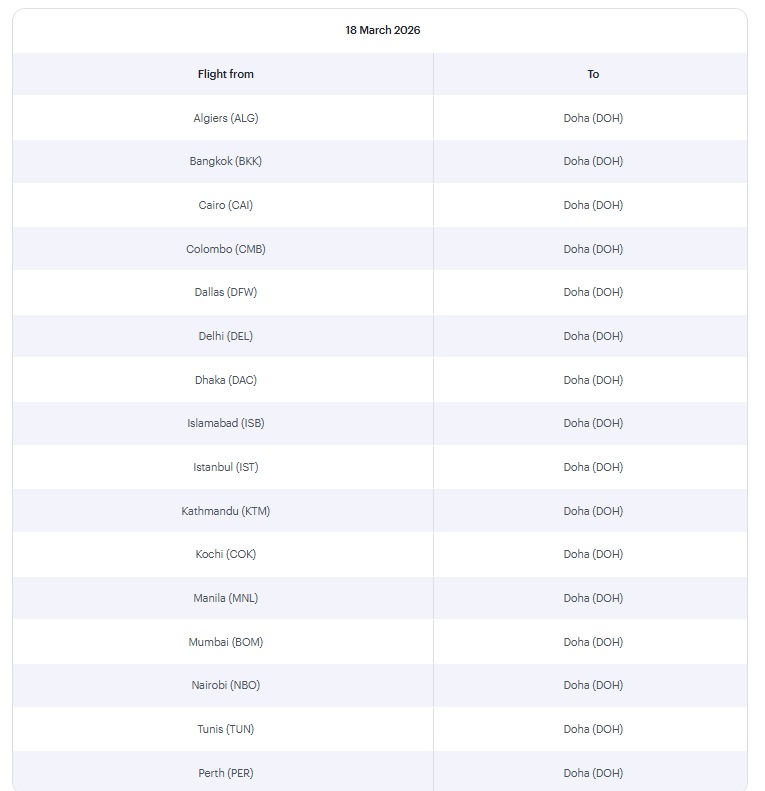The image size is (765, 791).
Task: Select the Algiers (ALG) cell
Action: tap(225, 118)
